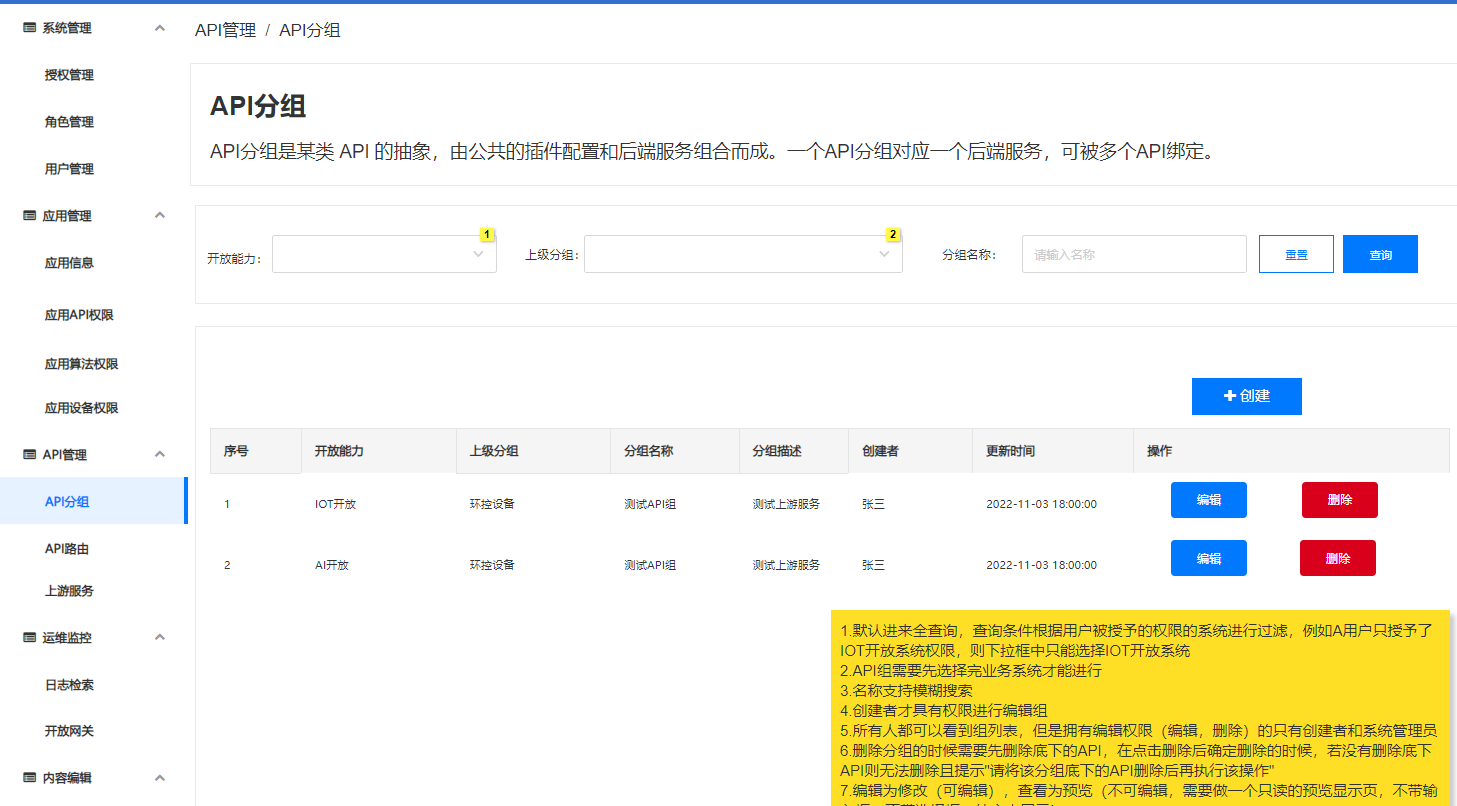Click 编辑 for the IOT开放 row
The width and height of the screenshot is (1457, 806).
[x=1208, y=500]
